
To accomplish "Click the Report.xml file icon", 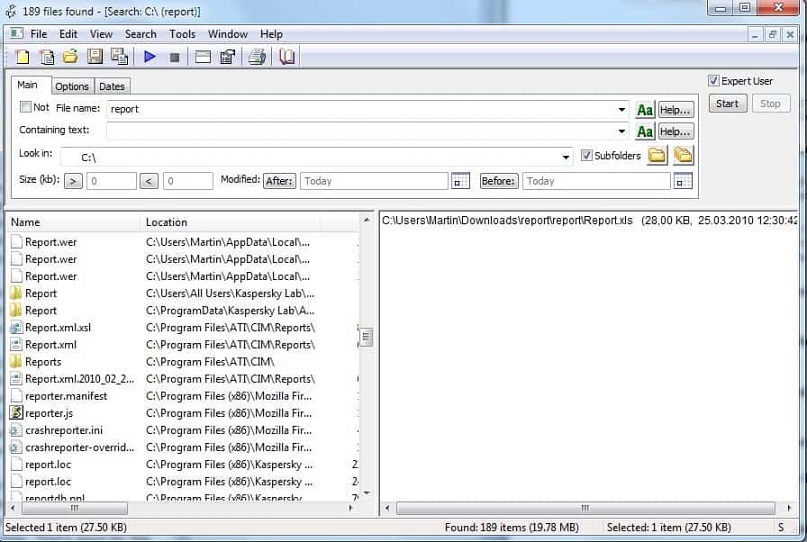I will point(16,344).
